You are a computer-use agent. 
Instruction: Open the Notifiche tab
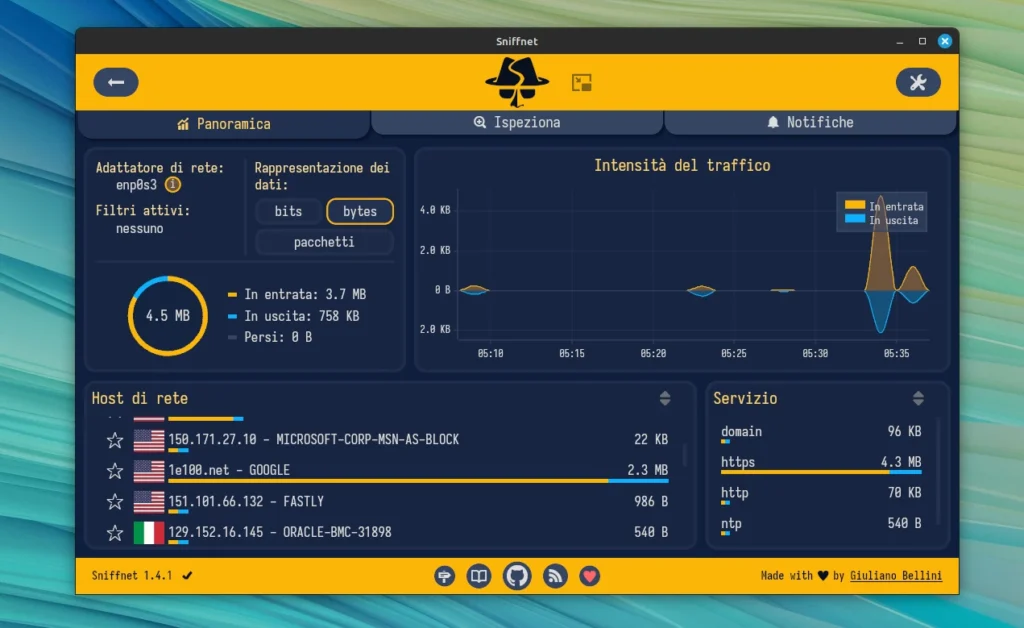tap(810, 122)
